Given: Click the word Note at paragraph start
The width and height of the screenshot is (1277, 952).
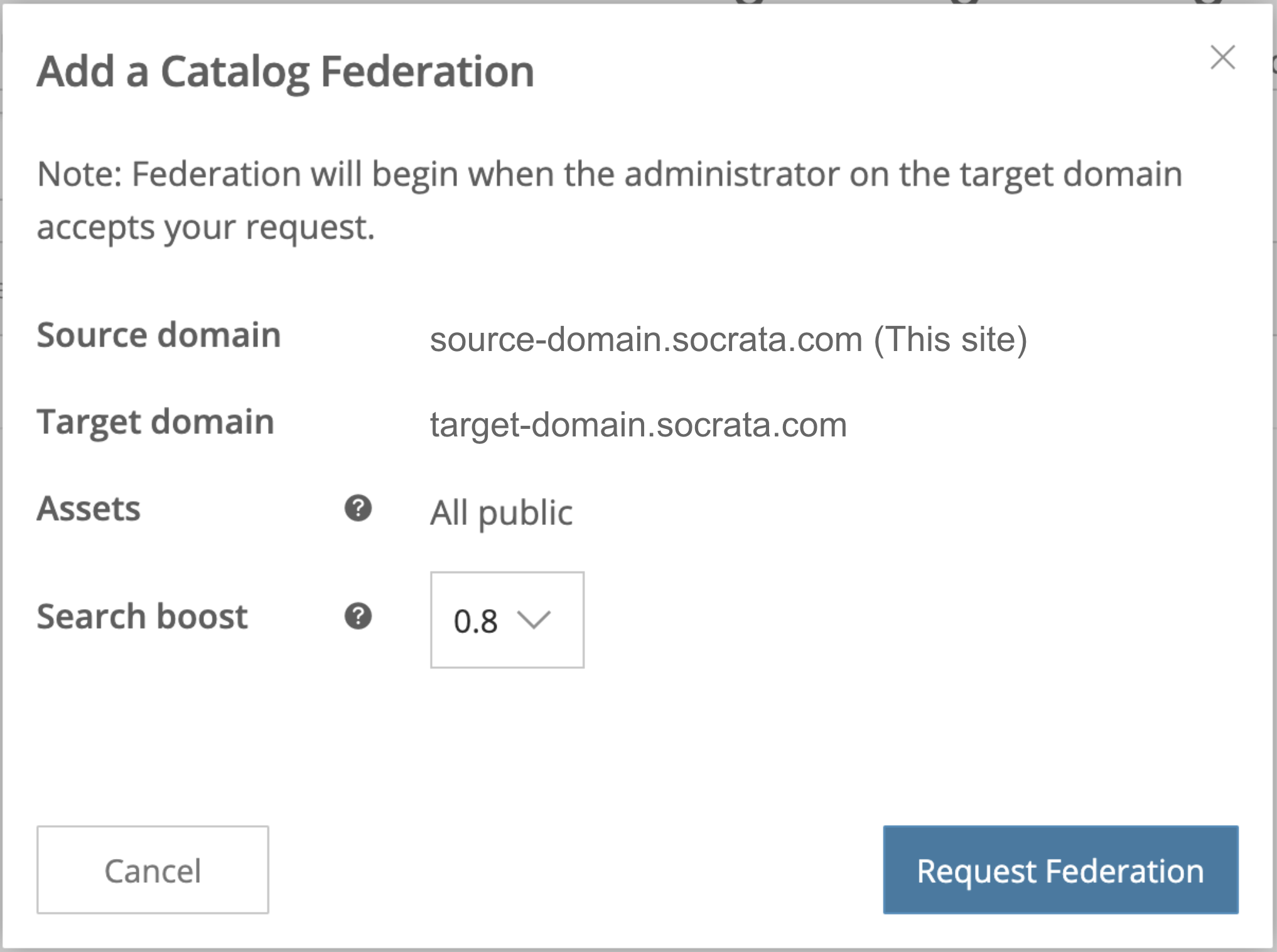Looking at the screenshot, I should pyautogui.click(x=77, y=174).
